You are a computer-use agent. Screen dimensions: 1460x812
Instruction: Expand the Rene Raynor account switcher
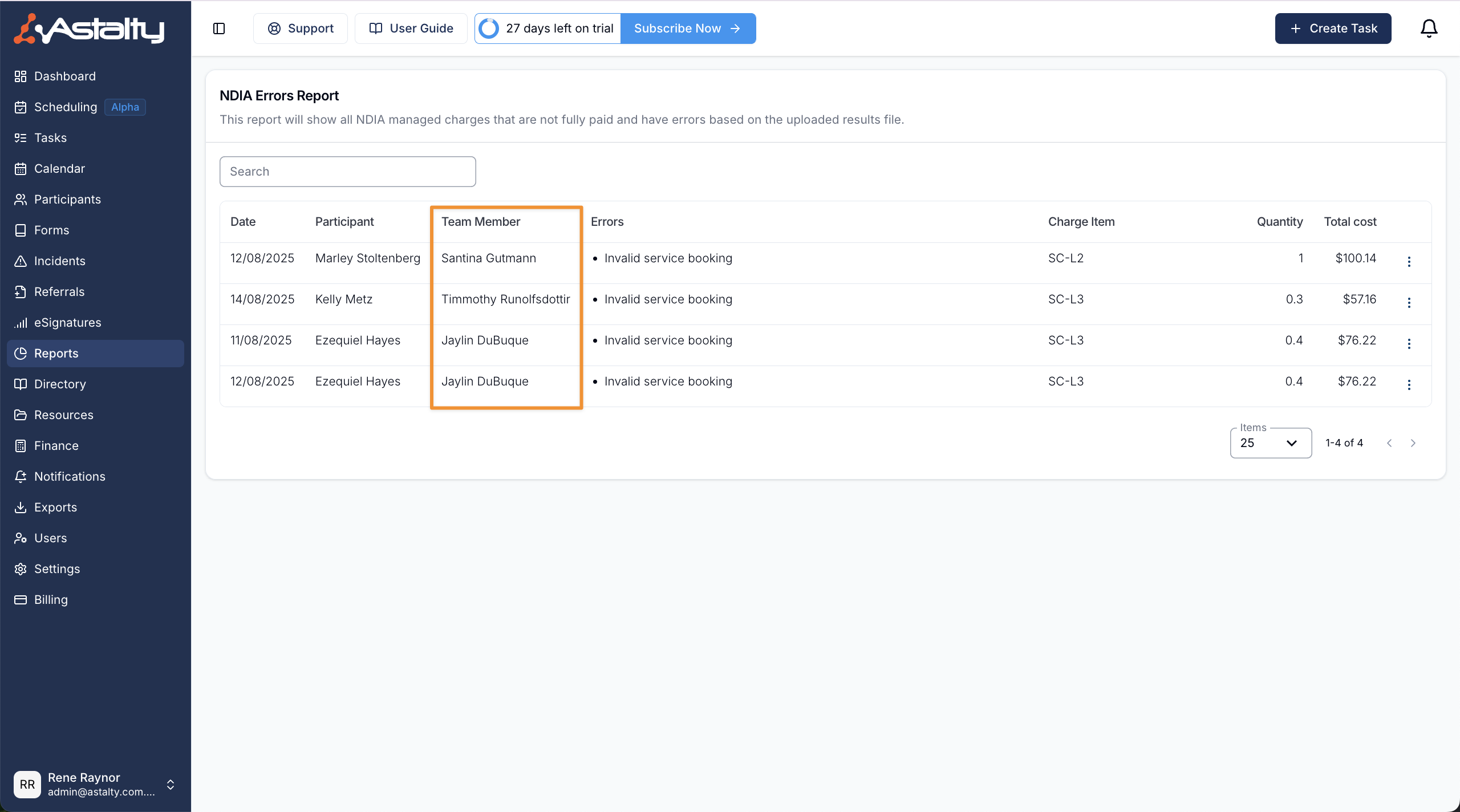coord(170,785)
